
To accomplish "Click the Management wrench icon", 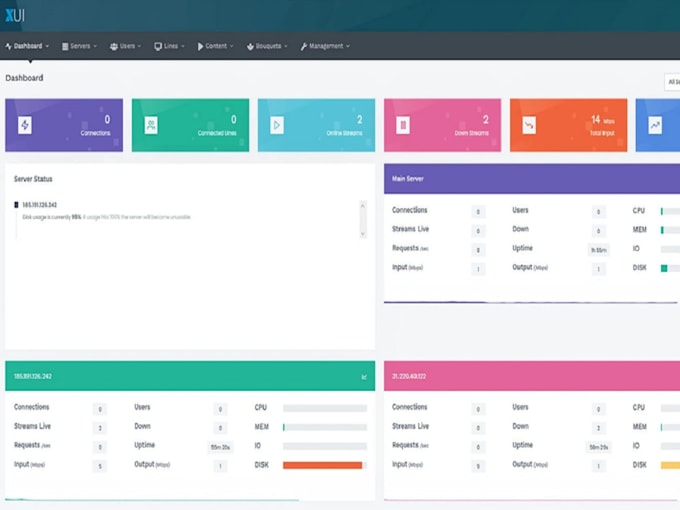I will coord(304,46).
